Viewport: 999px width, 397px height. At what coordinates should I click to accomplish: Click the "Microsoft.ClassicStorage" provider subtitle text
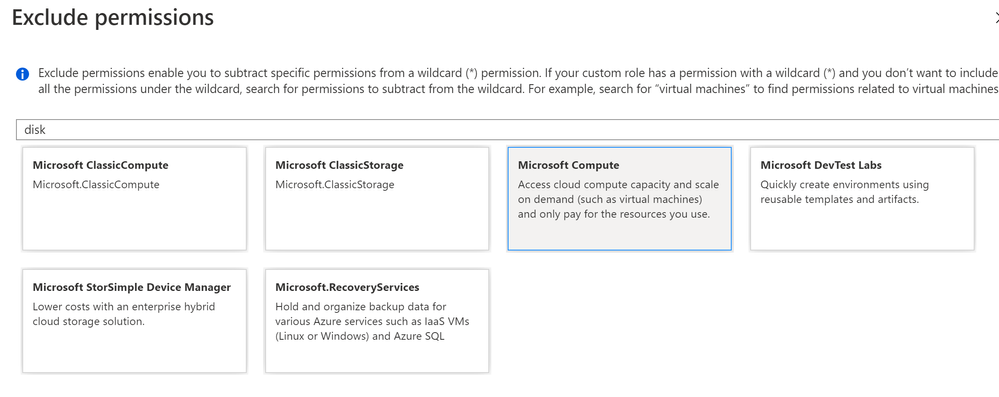pyautogui.click(x=335, y=185)
